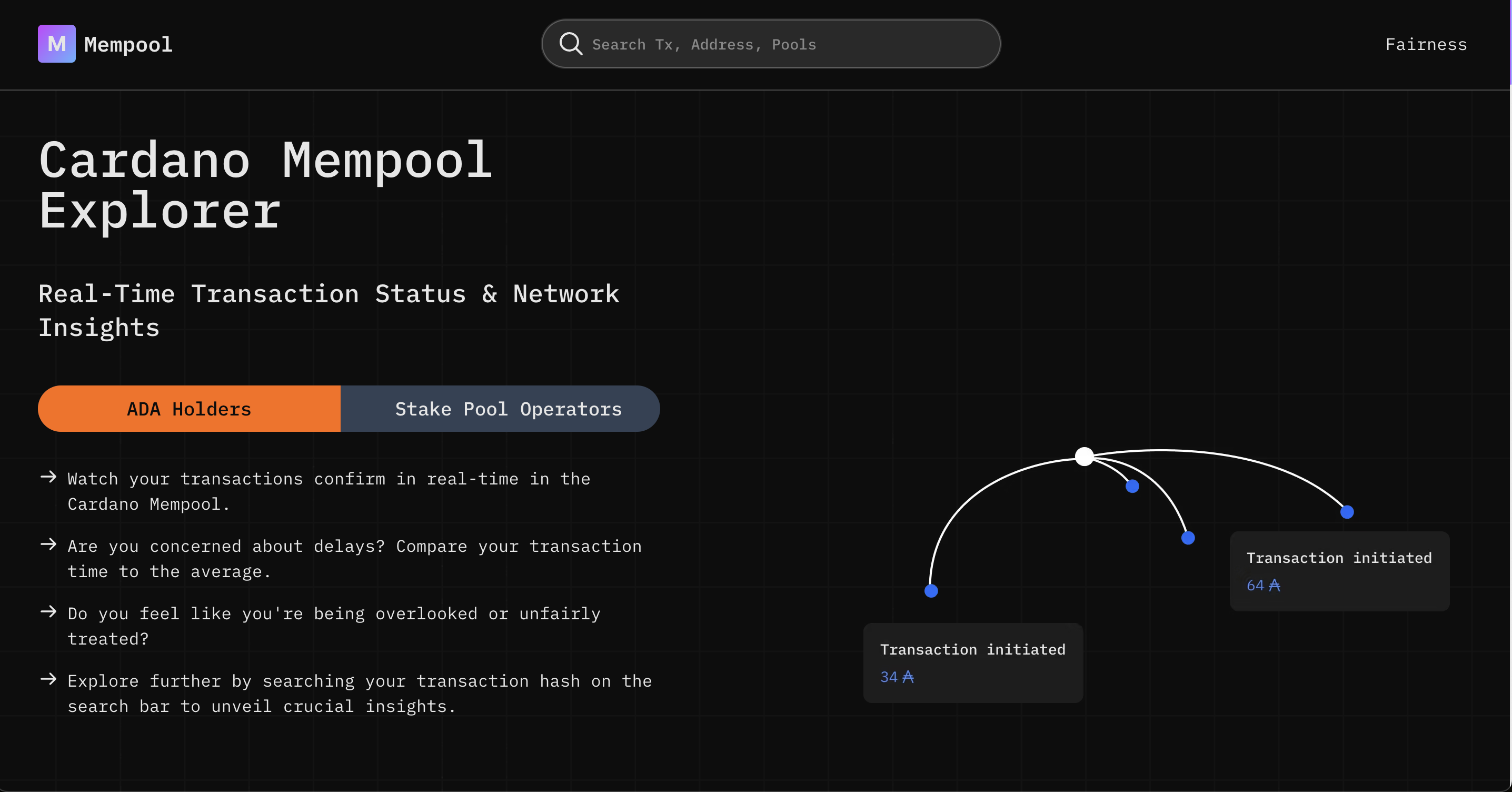
Task: Click text 'Compare your transaction time to the average'
Action: click(354, 559)
